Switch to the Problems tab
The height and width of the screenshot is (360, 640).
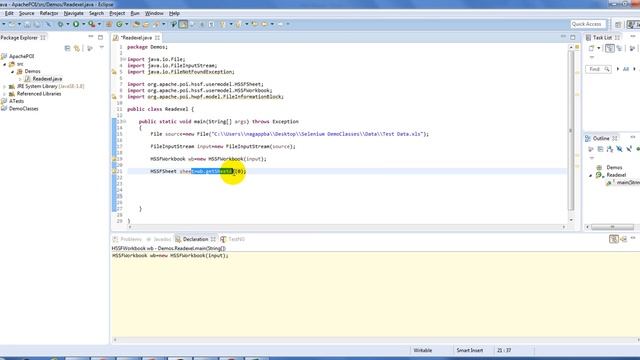pos(127,239)
